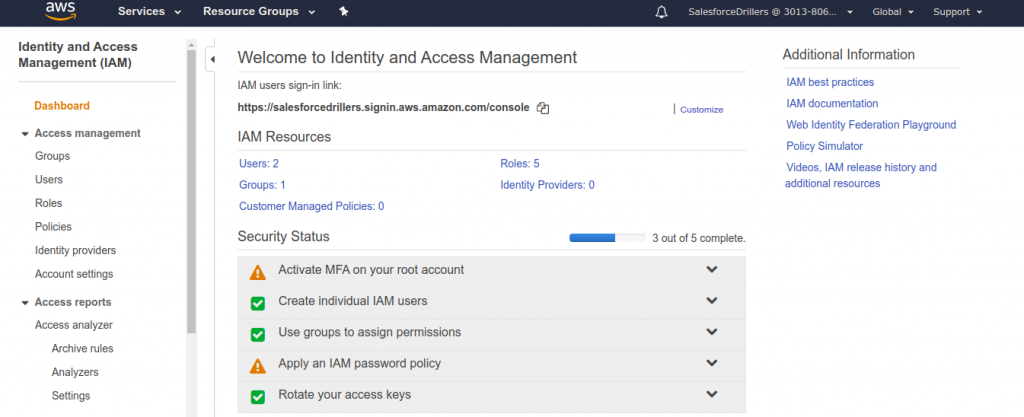Screen dimensions: 1024x417
Task: Open the notifications bell icon
Action: [x=661, y=12]
